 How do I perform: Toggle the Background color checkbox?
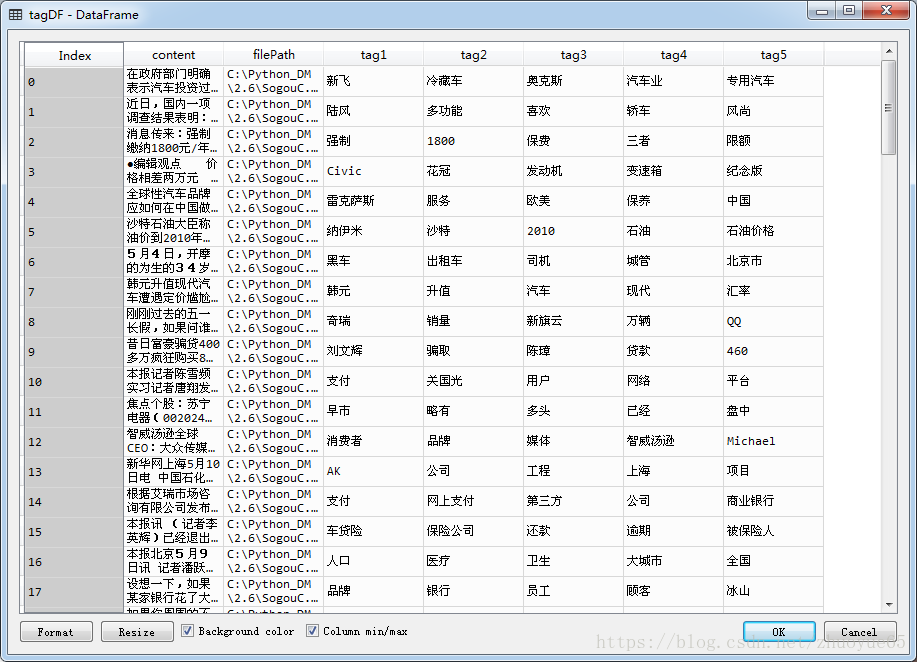tap(188, 631)
